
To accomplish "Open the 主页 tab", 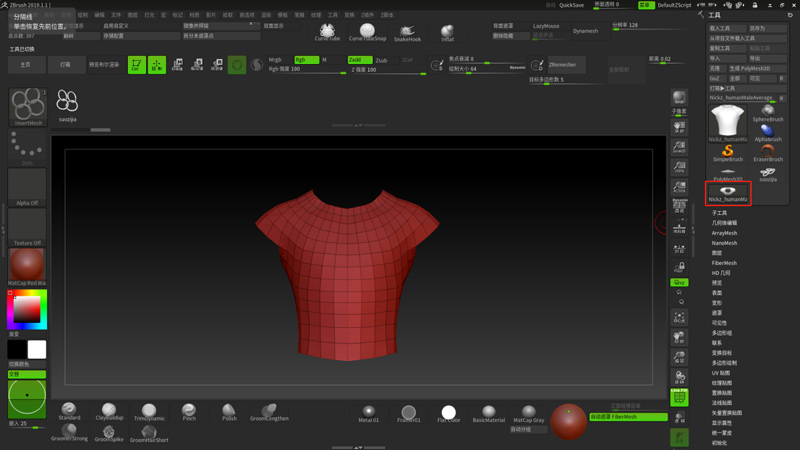I will click(26, 65).
